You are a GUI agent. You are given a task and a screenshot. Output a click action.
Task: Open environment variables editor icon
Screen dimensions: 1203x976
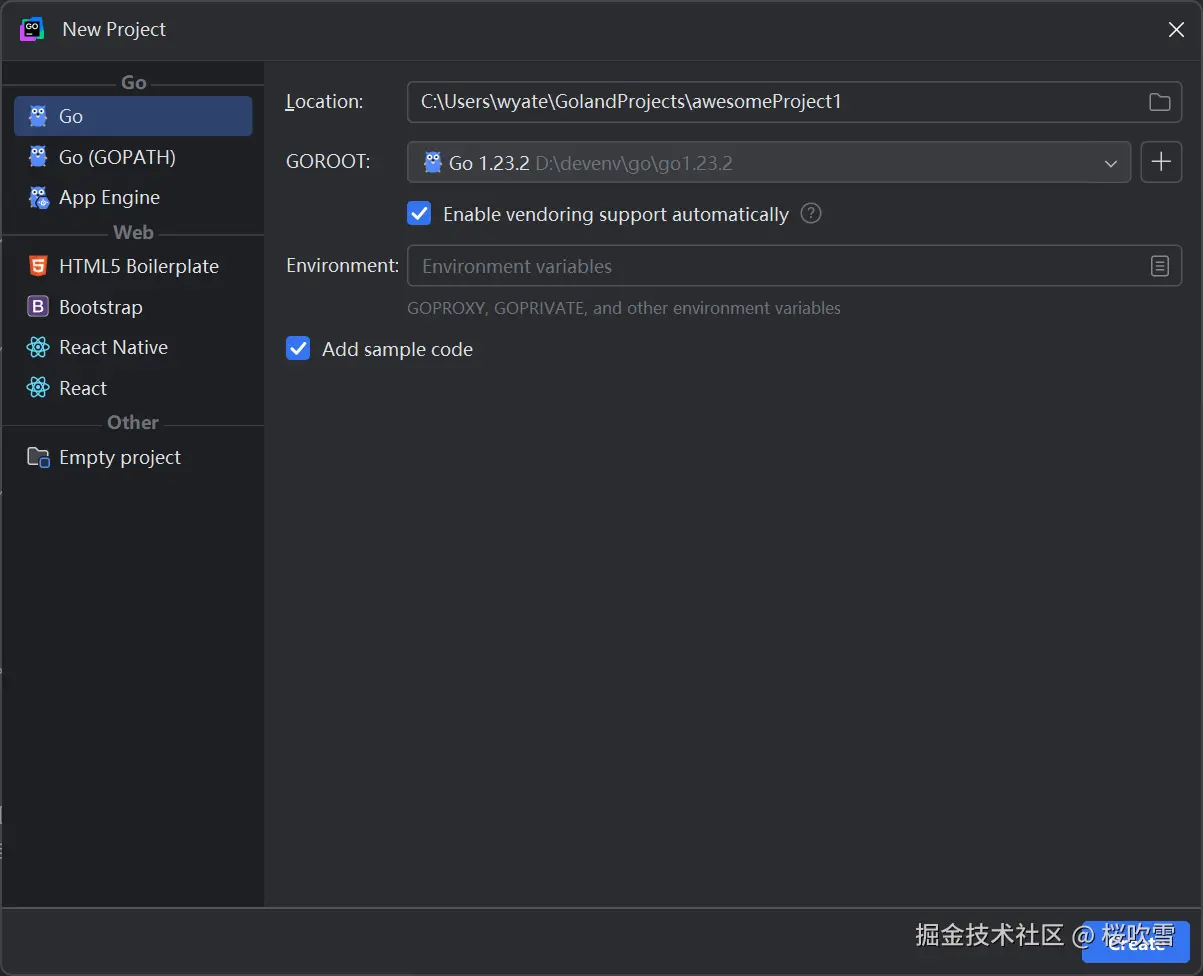click(1160, 266)
